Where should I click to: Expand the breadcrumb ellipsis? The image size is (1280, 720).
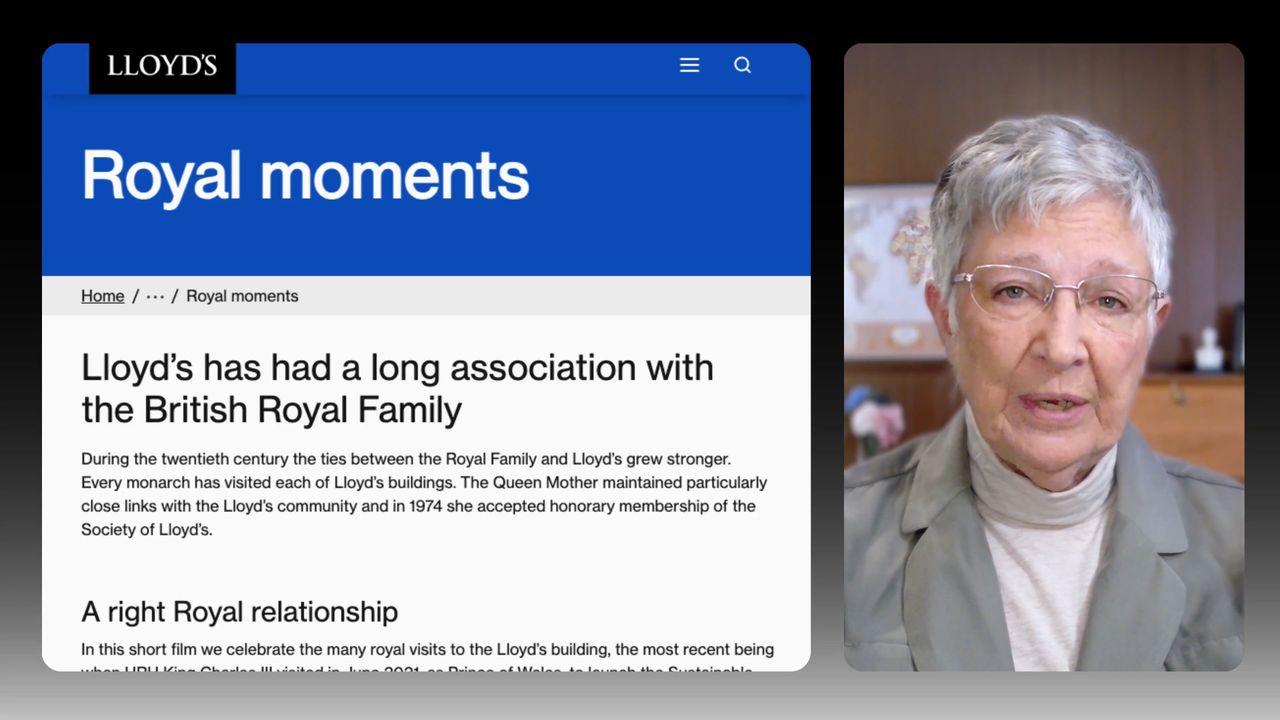(155, 296)
